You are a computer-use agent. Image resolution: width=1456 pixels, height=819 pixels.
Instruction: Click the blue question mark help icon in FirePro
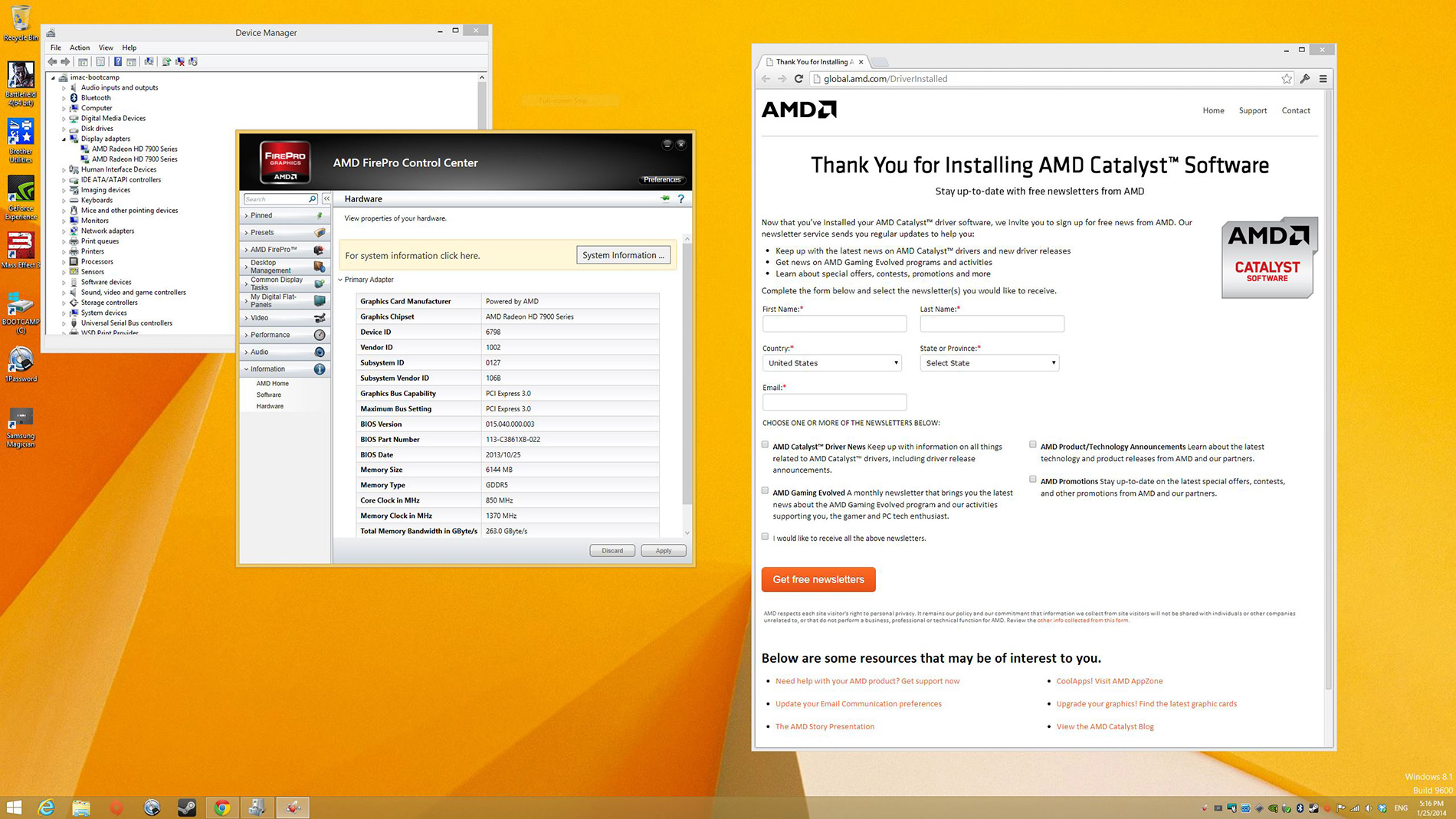click(680, 198)
